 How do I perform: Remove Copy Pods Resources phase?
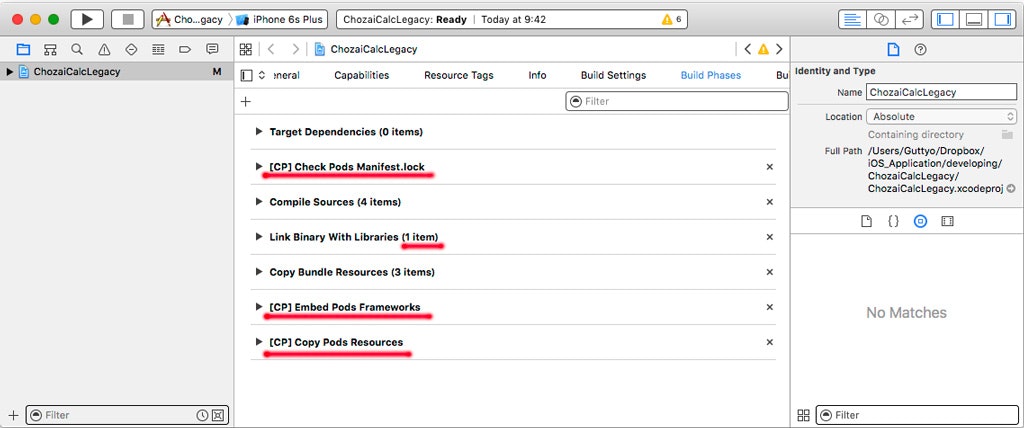coord(769,342)
